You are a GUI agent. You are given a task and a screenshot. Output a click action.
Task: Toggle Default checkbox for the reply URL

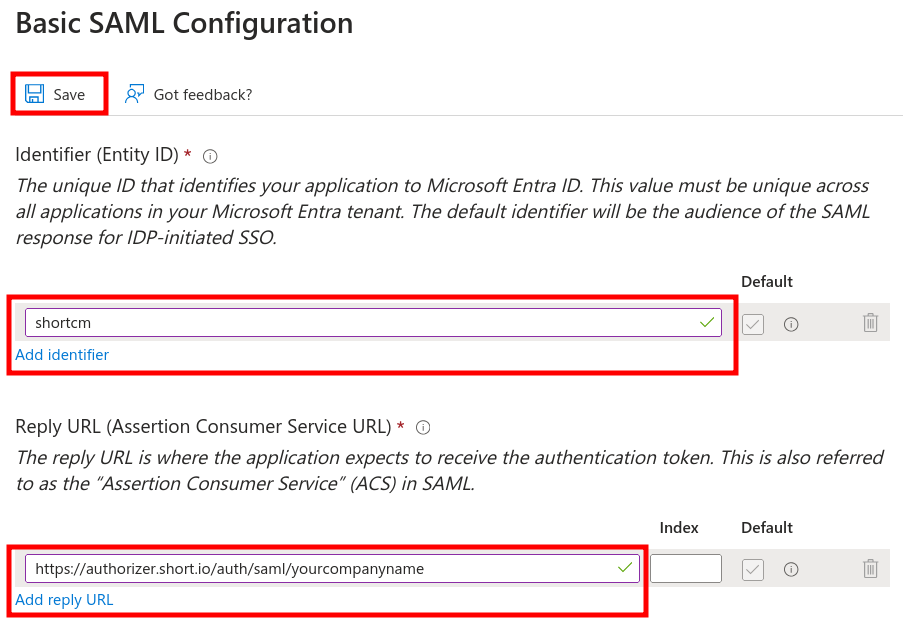coord(753,570)
